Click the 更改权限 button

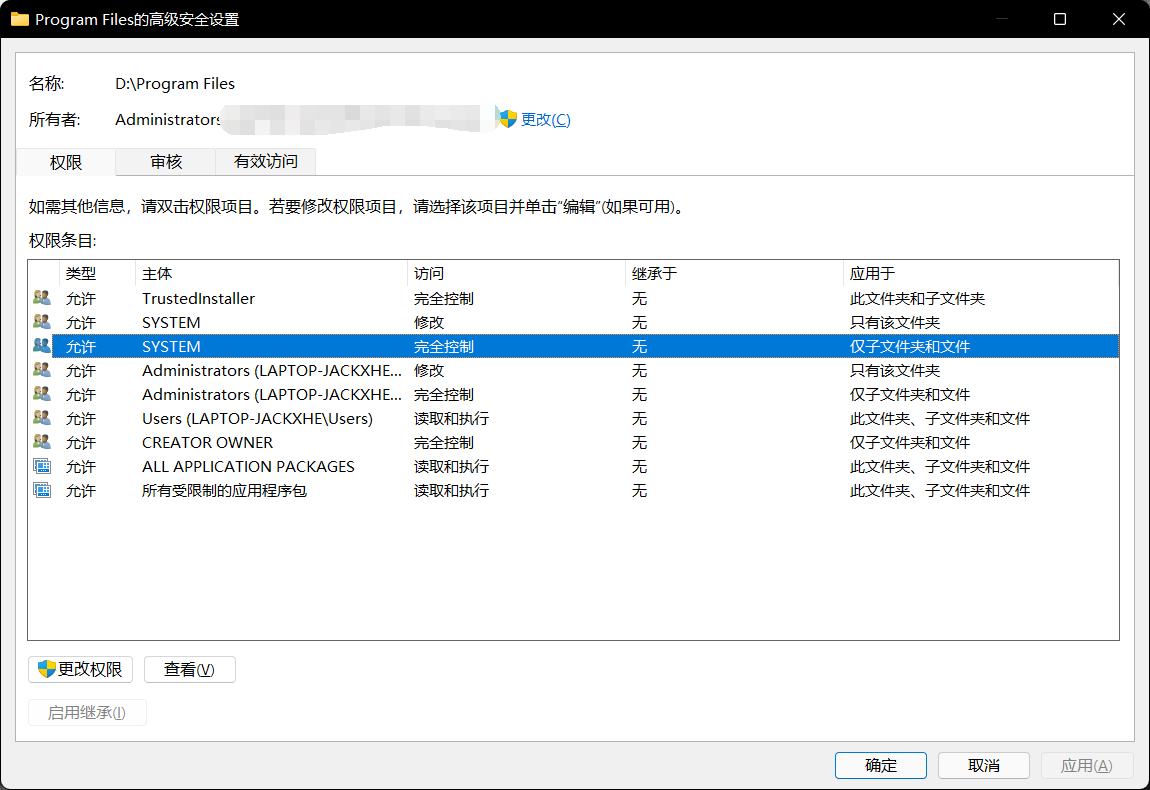point(80,669)
